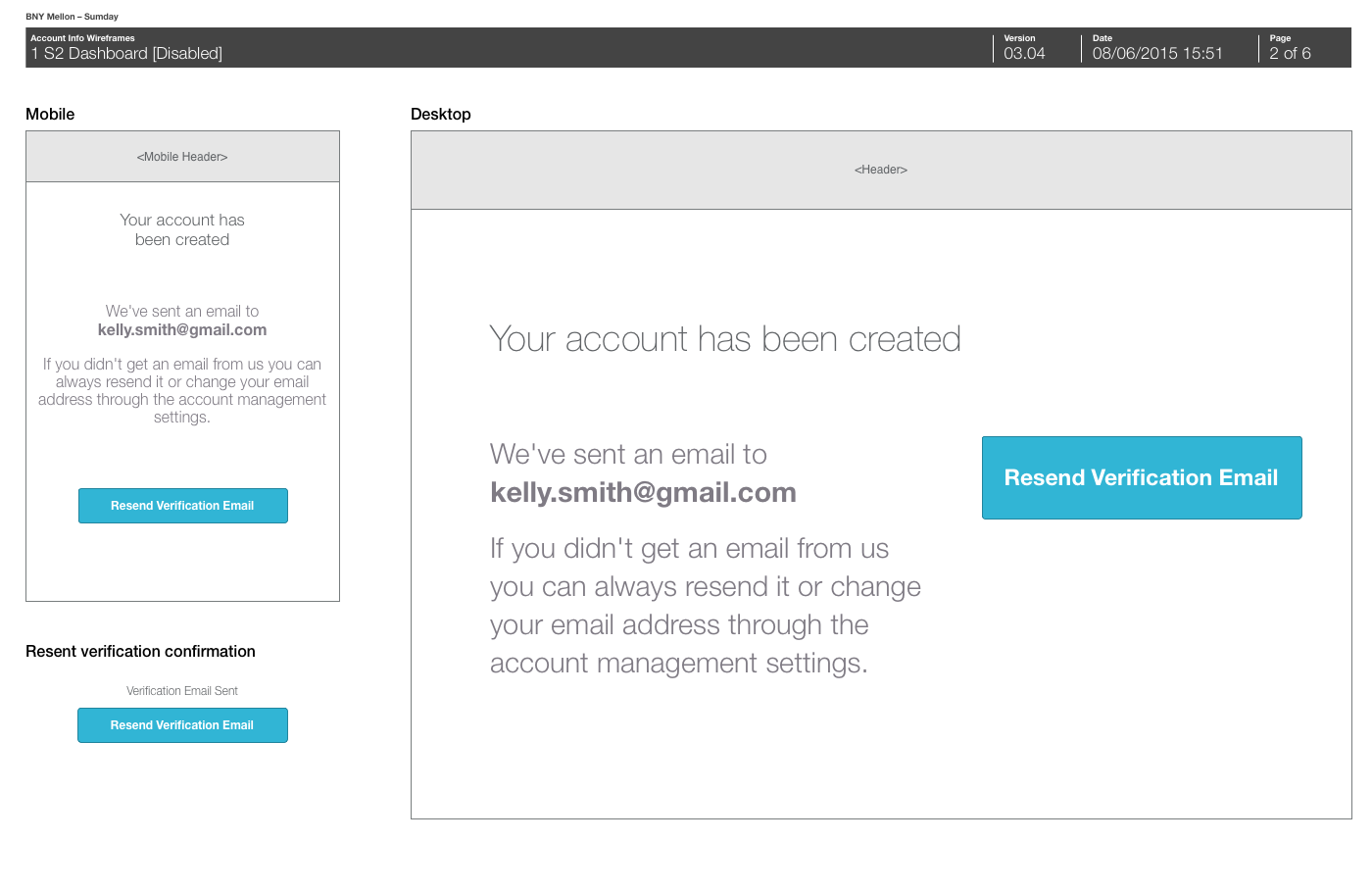Click the bold kelly.smith@gmail.com in the desktop view
Viewport: 1372px width, 891px height.
point(643,492)
